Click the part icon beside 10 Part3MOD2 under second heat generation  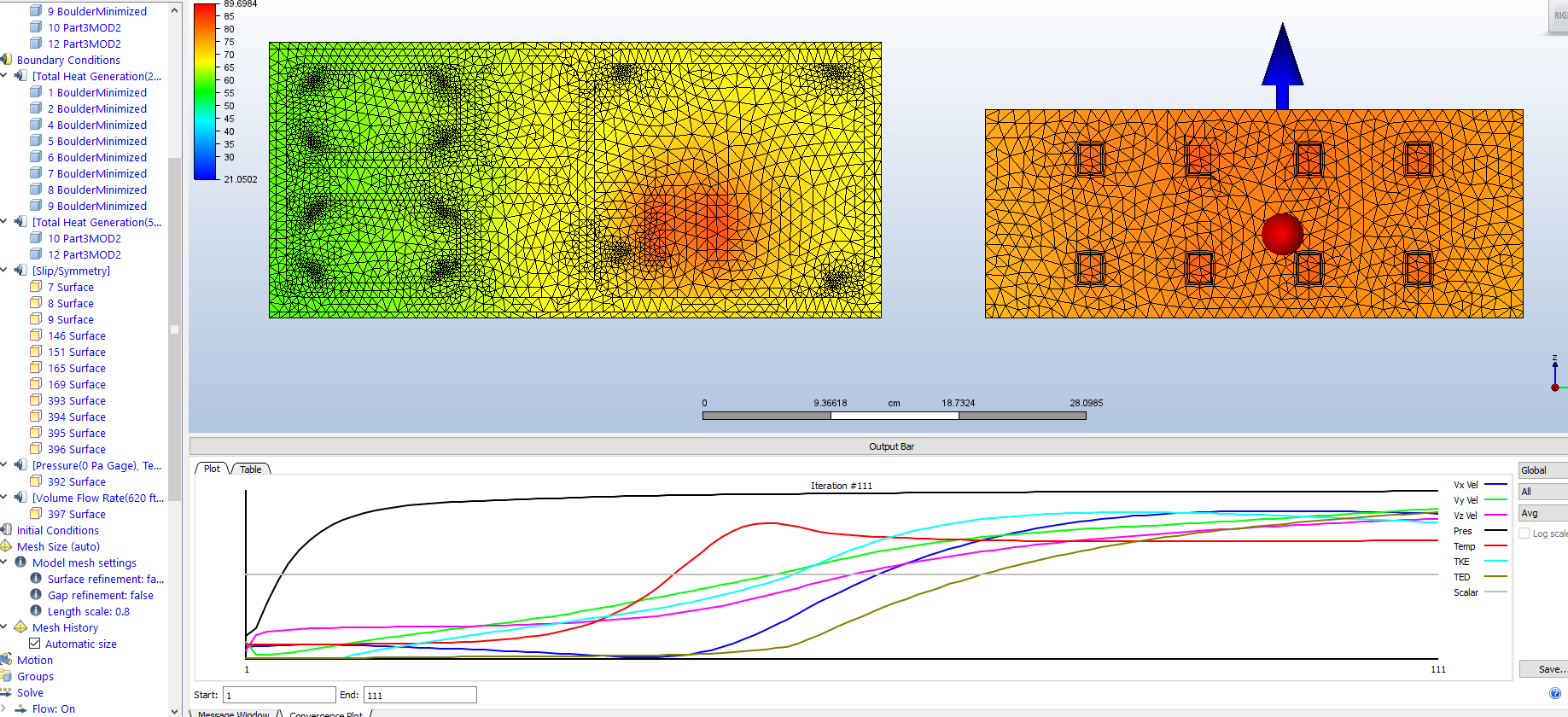[36, 238]
